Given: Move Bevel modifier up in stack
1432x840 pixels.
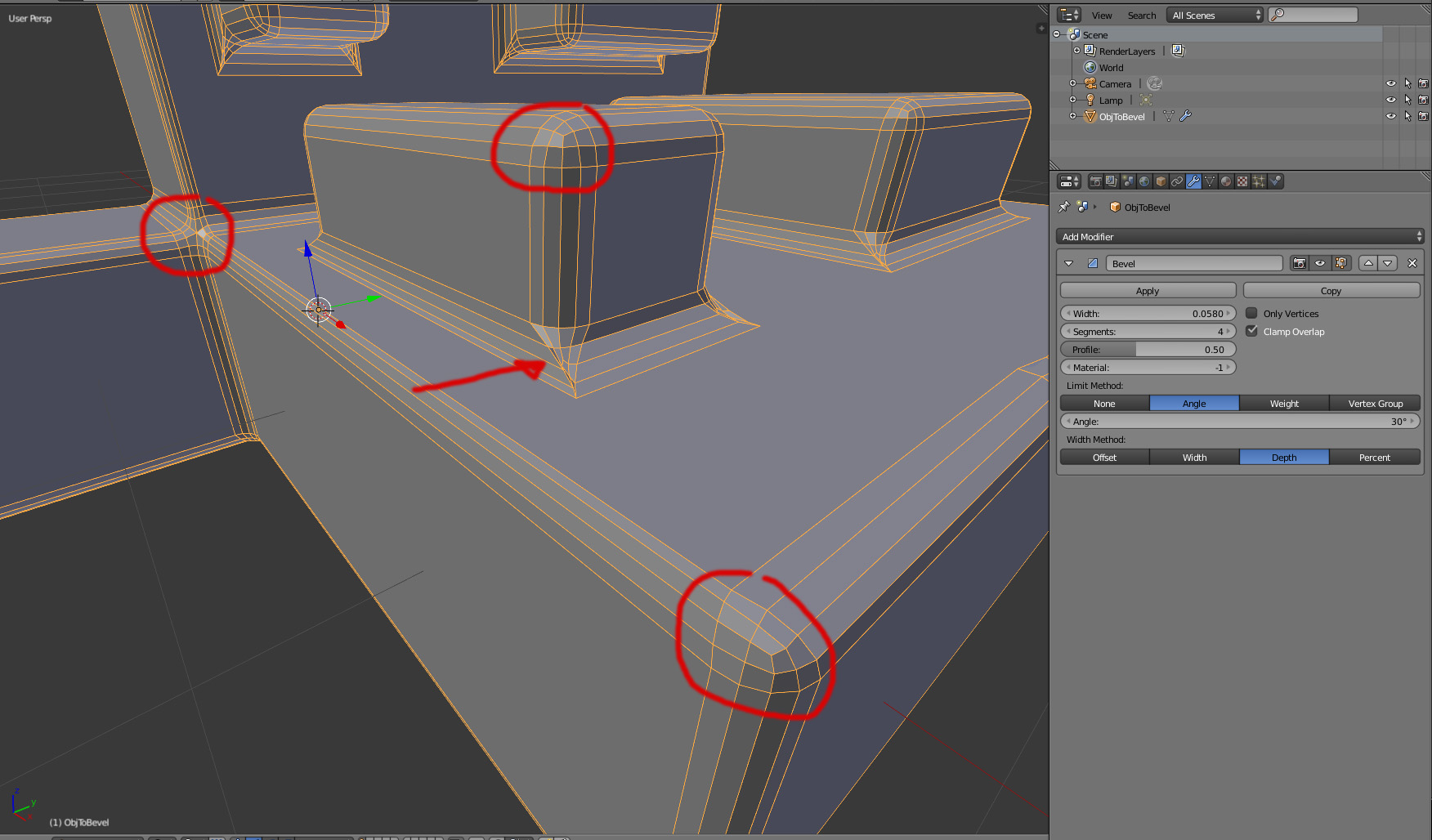Looking at the screenshot, I should point(1368,263).
